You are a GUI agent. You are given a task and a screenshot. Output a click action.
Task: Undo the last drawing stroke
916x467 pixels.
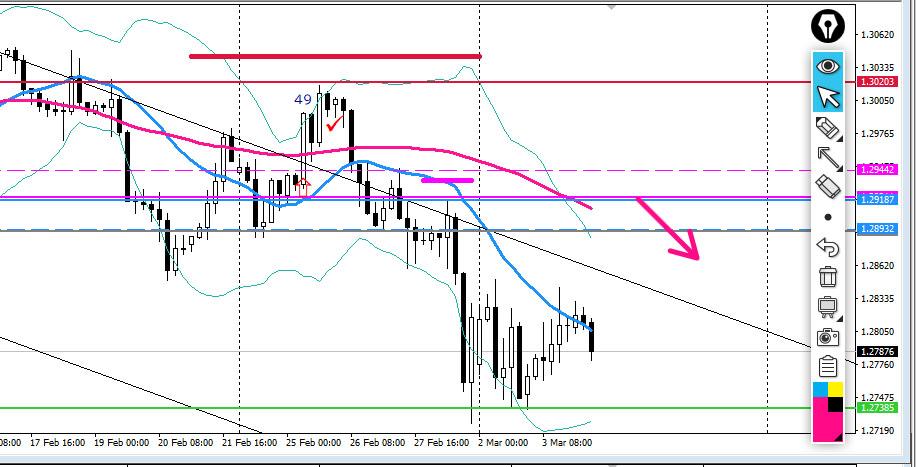[x=828, y=247]
